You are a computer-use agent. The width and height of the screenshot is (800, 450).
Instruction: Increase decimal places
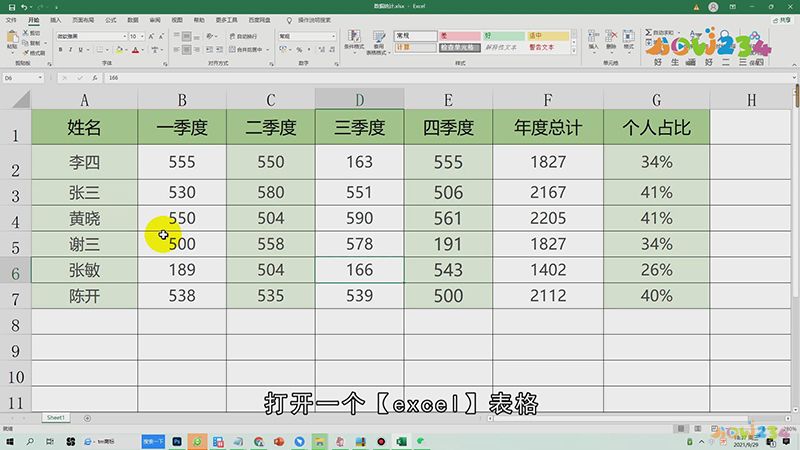pos(321,49)
